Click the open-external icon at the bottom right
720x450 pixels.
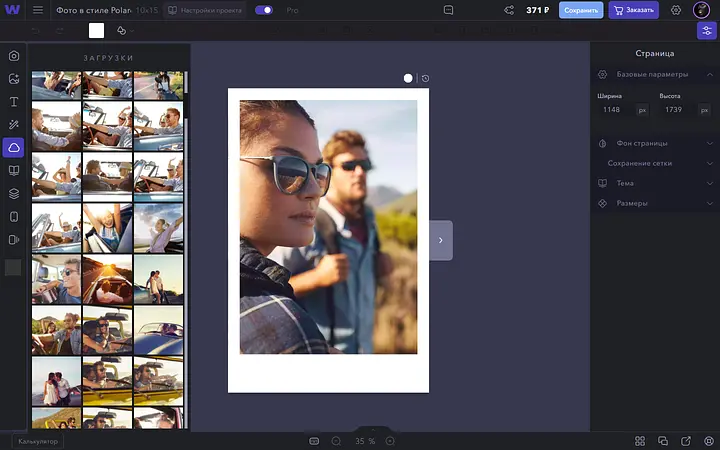click(x=686, y=441)
